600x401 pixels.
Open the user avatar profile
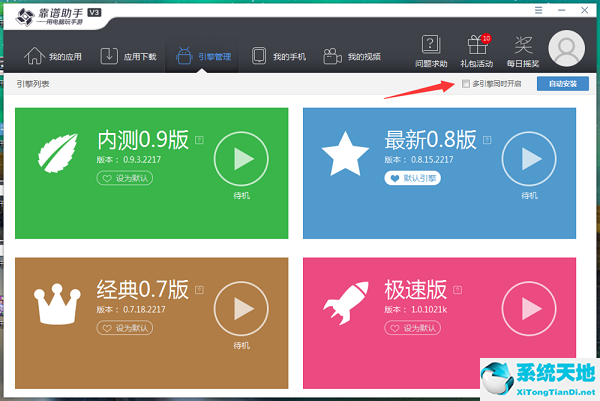[566, 49]
